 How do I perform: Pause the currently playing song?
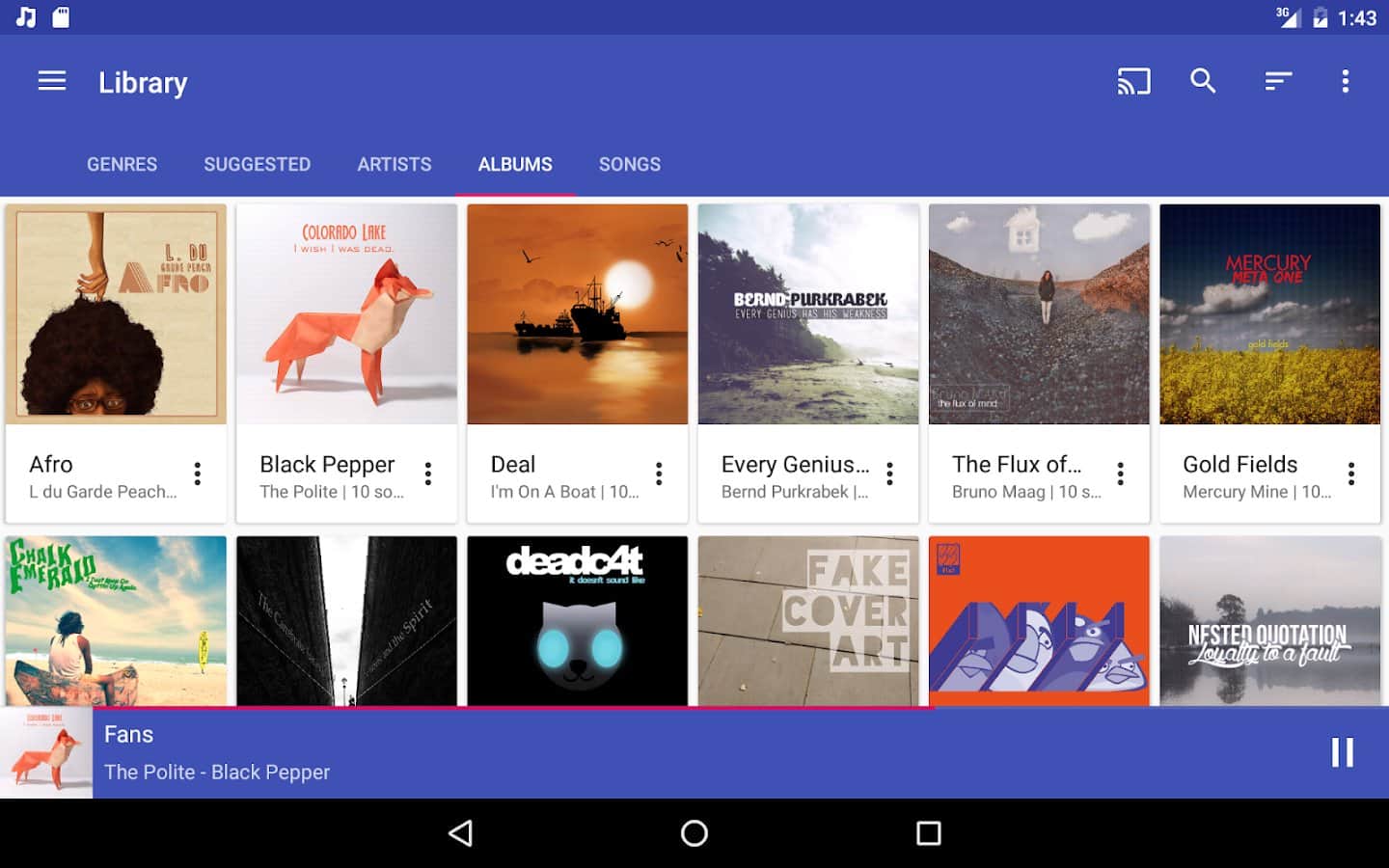[x=1342, y=752]
